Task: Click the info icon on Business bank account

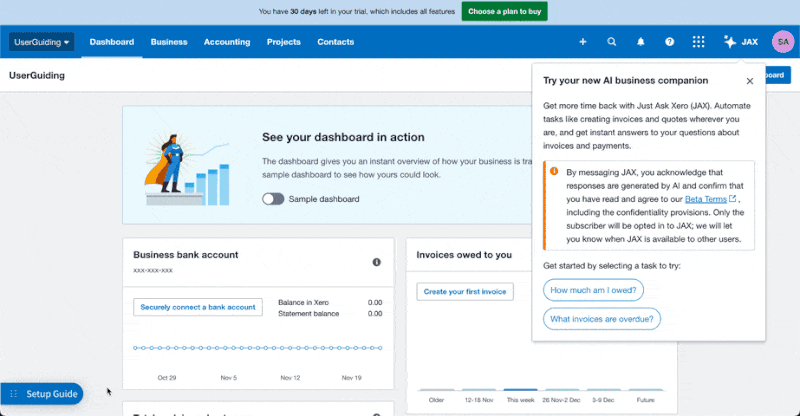Action: click(x=377, y=262)
